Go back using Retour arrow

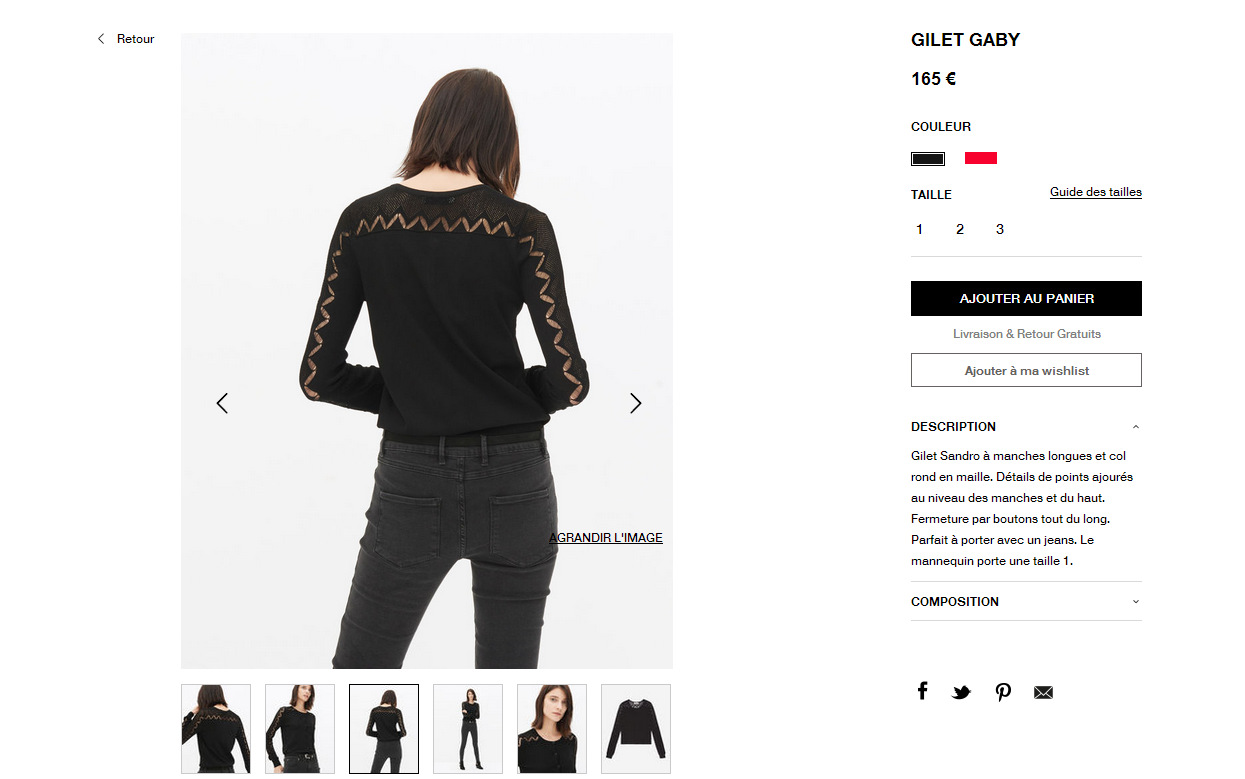pos(125,39)
